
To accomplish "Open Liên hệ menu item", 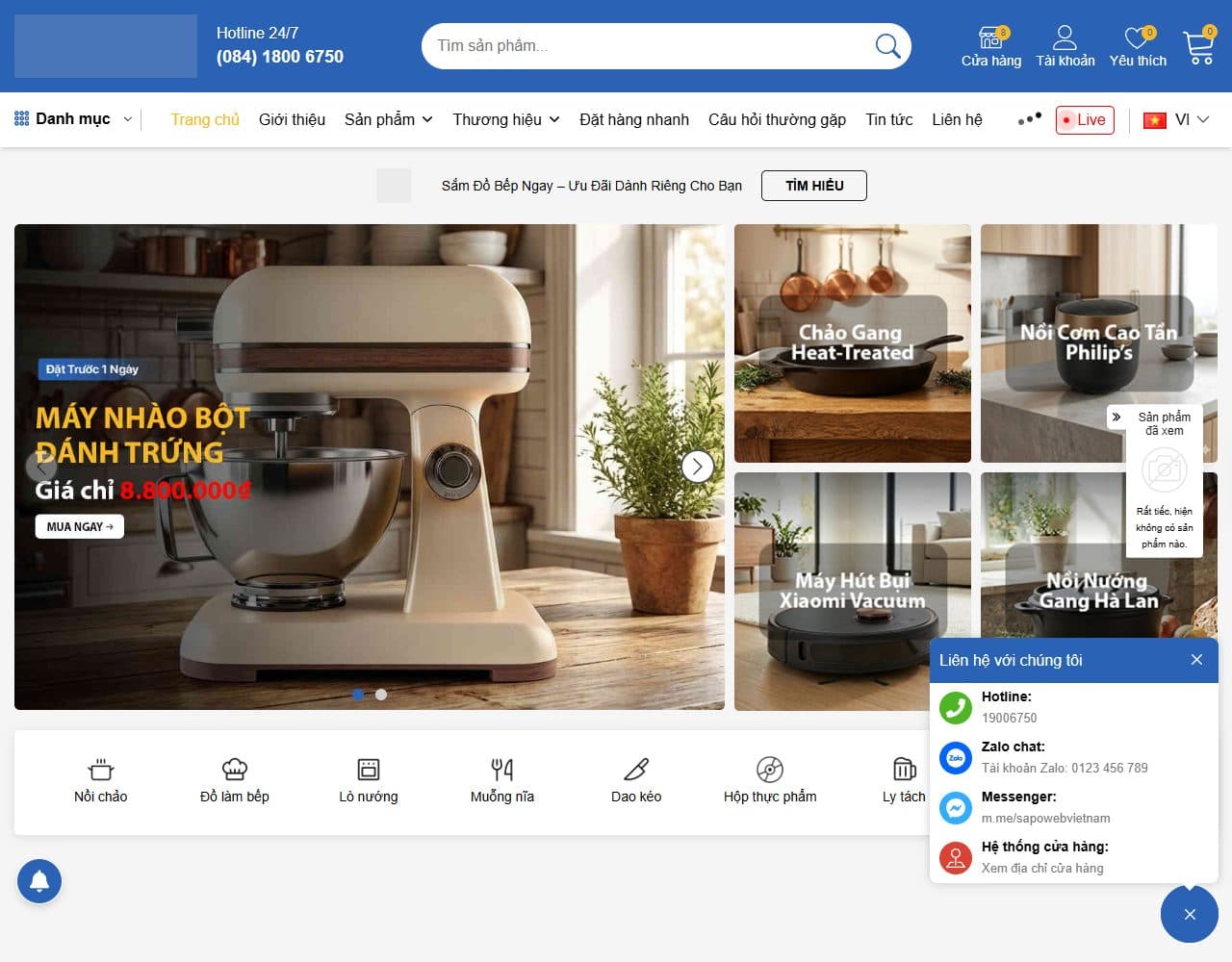I will pos(957,119).
